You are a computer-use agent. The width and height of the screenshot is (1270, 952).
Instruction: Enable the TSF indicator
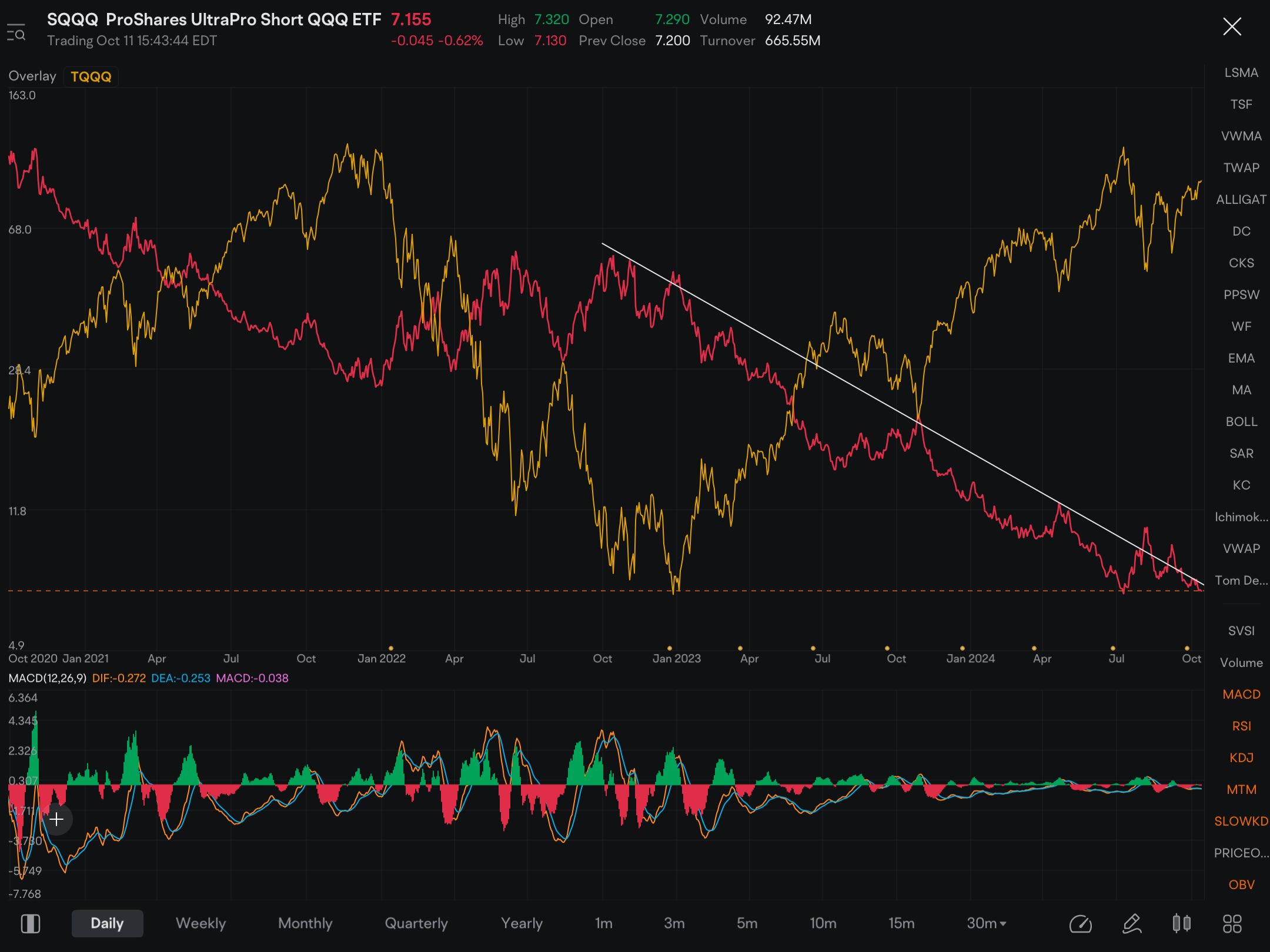click(1241, 105)
